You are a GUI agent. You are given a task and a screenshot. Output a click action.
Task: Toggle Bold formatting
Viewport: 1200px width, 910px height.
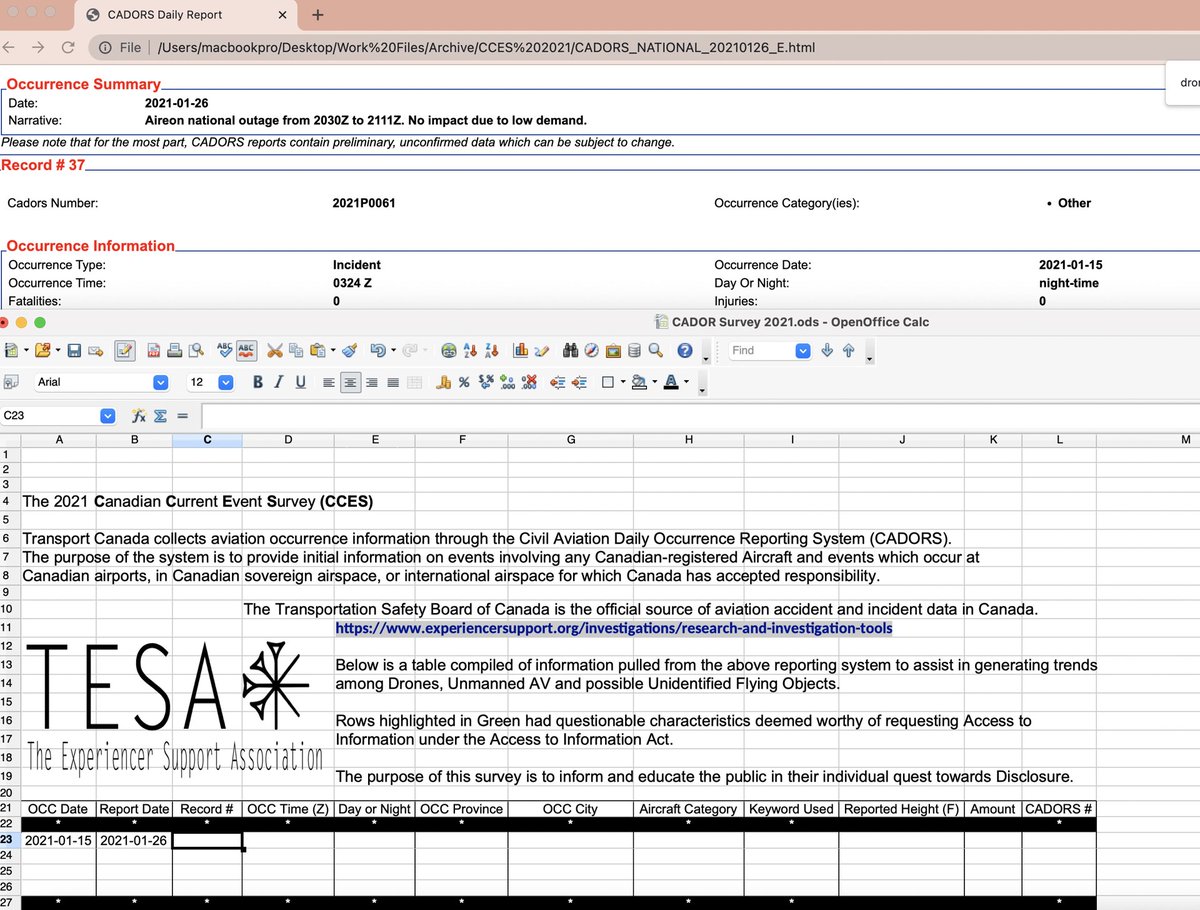(x=258, y=382)
